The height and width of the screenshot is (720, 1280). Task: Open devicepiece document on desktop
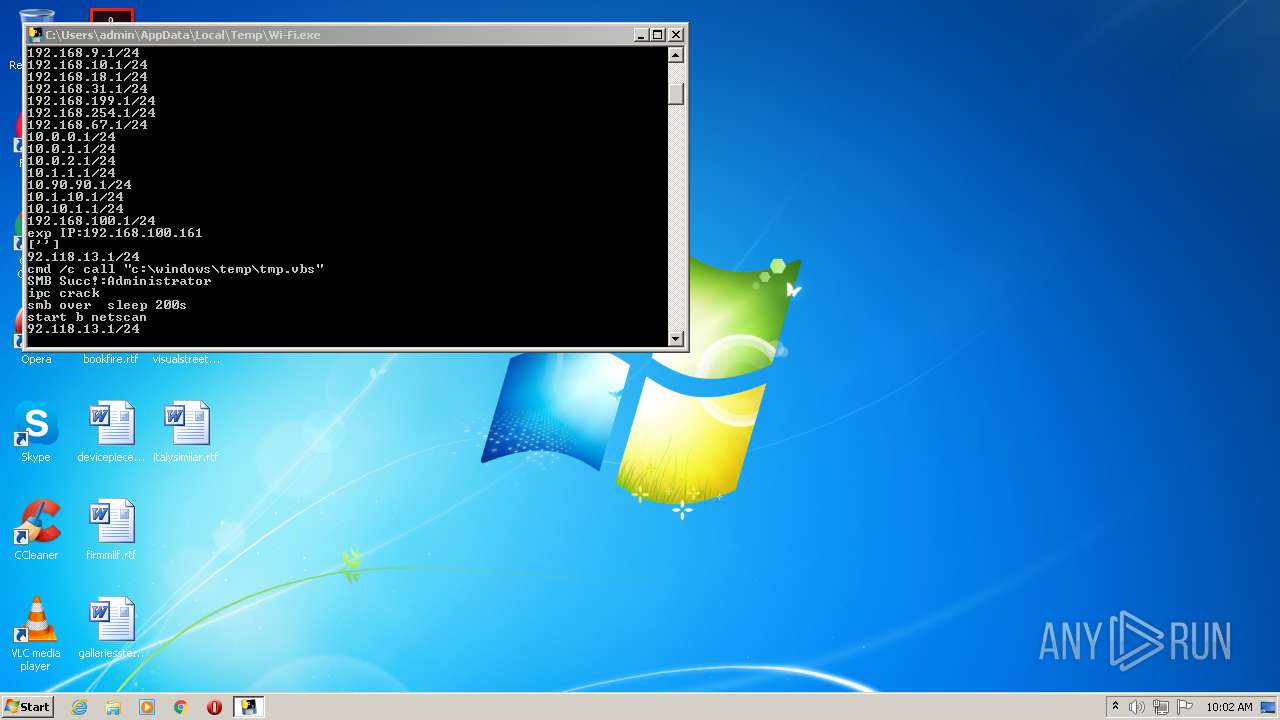(111, 432)
